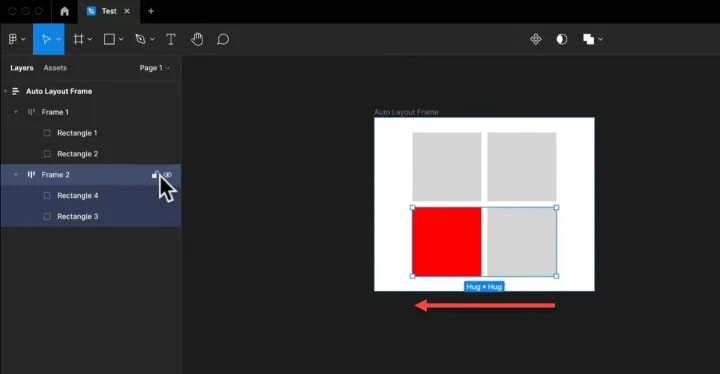Select the Pen tool
720x374 pixels.
point(141,40)
